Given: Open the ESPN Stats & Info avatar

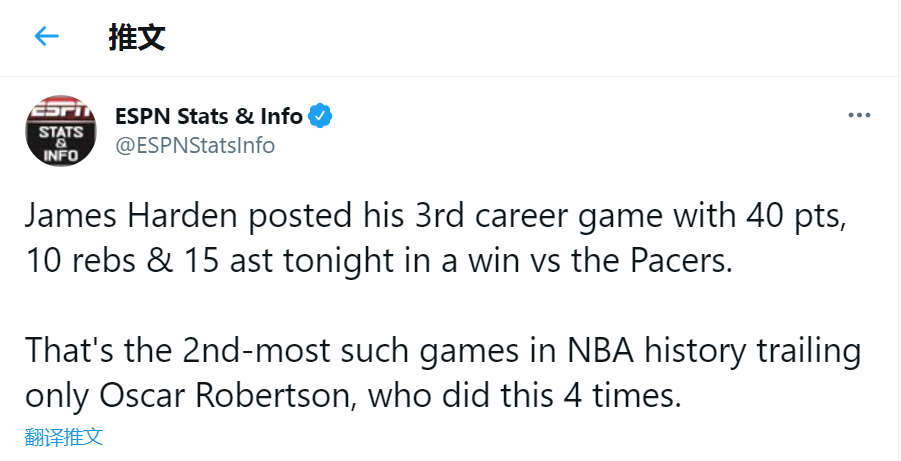Looking at the screenshot, I should click(61, 130).
